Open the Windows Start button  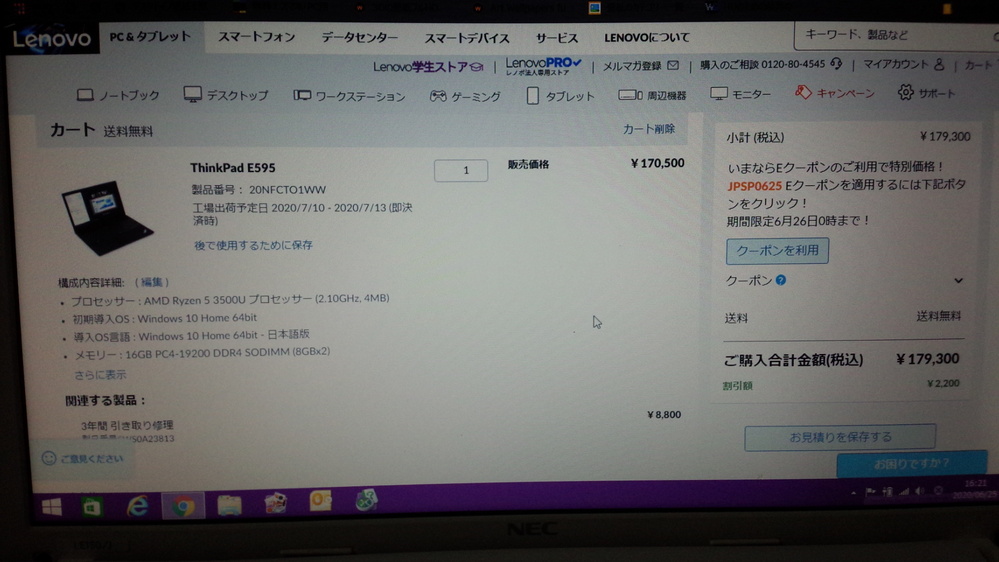52,507
